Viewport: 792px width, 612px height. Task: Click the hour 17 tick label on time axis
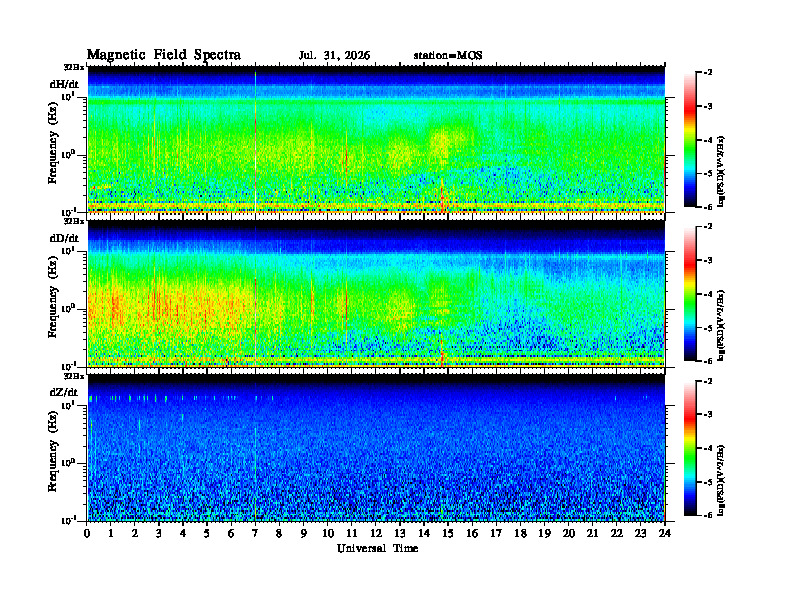497,534
